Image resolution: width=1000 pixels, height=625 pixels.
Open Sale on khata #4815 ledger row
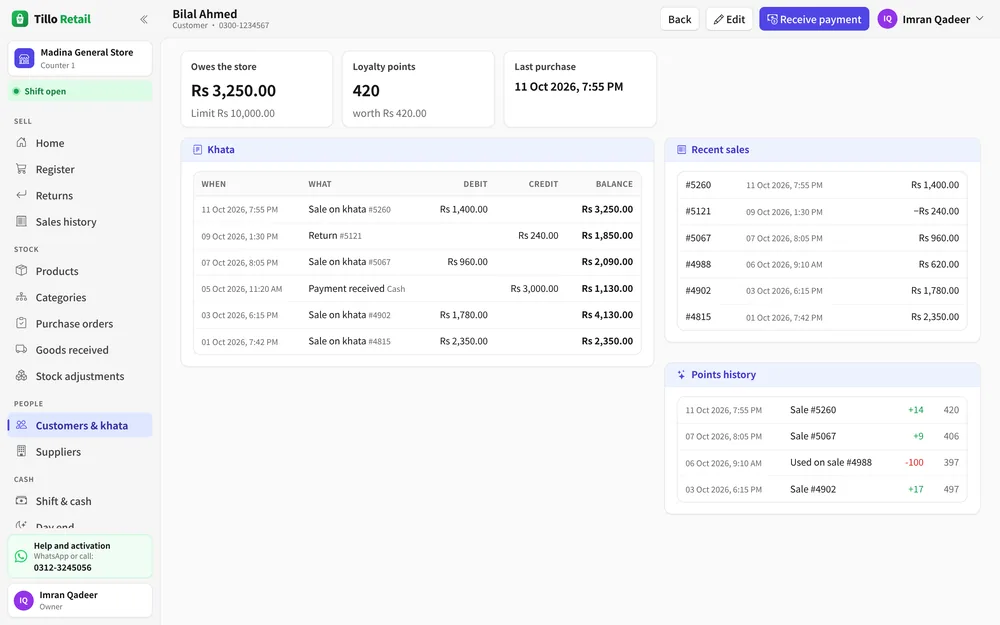417,341
